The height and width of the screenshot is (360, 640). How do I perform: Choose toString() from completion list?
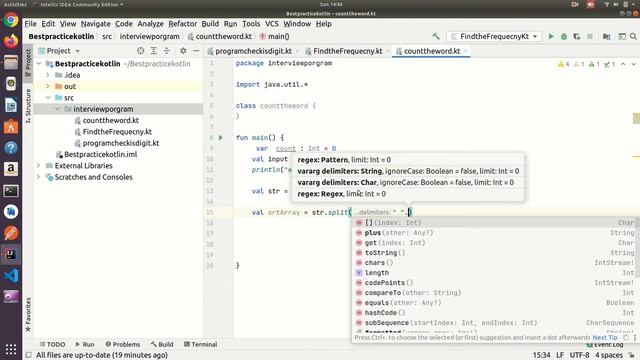[495, 253]
